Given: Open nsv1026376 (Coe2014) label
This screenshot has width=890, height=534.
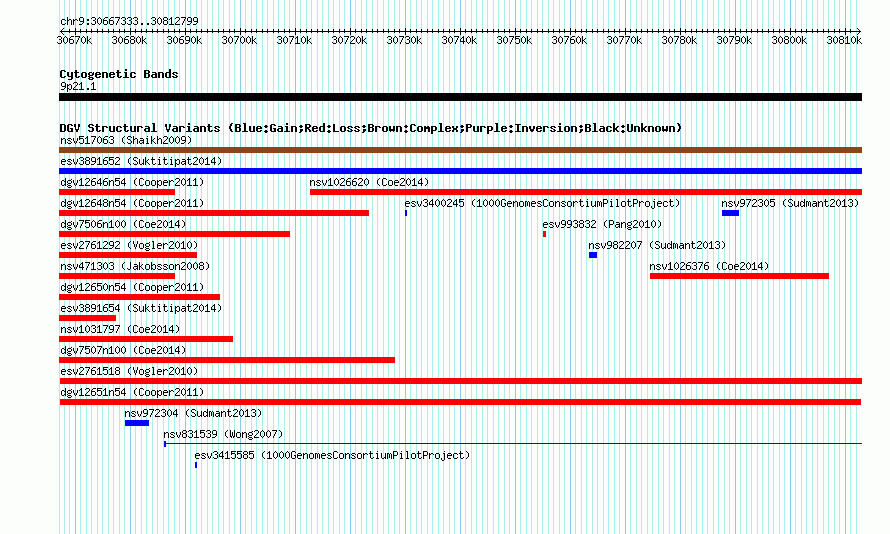Looking at the screenshot, I should [x=710, y=266].
